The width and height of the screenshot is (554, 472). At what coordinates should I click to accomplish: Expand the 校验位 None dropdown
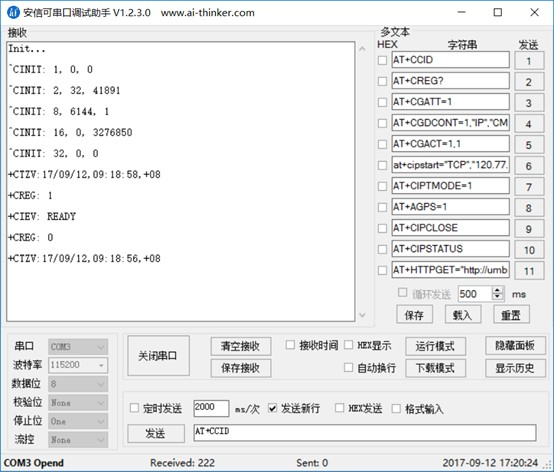[x=78, y=402]
